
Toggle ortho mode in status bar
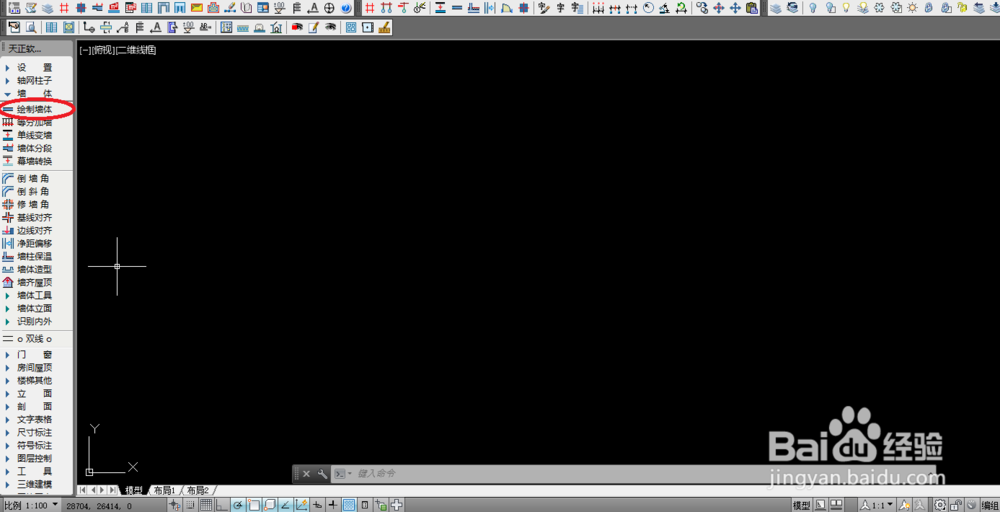[x=222, y=505]
